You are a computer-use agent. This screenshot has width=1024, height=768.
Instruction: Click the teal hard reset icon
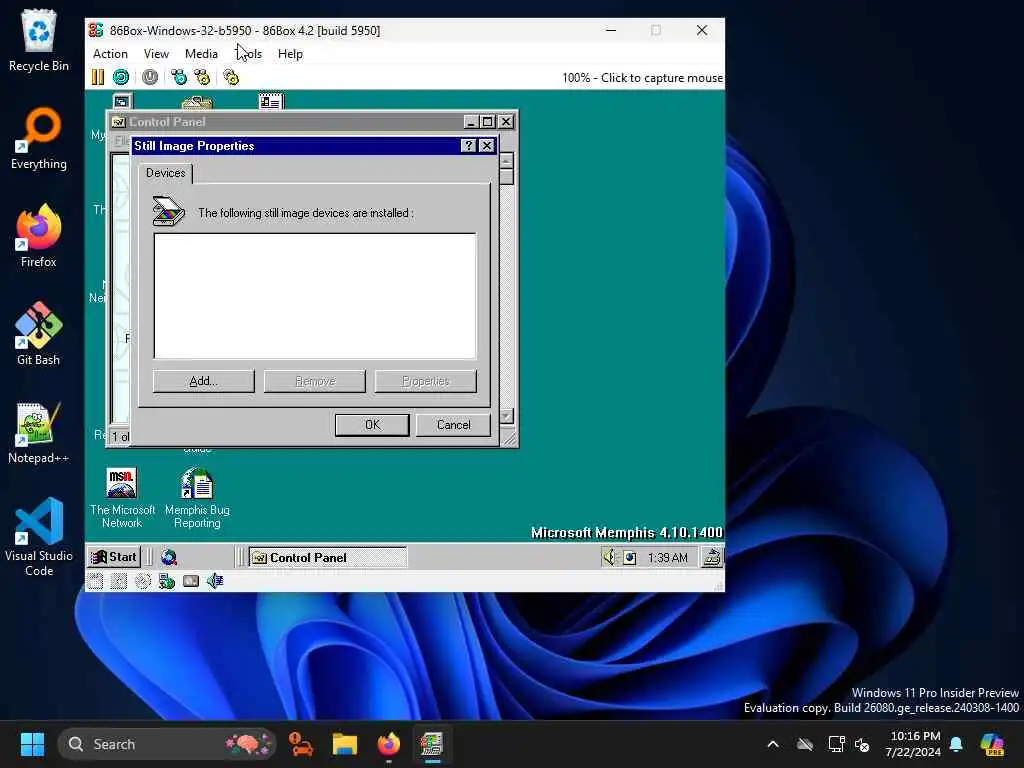click(121, 77)
